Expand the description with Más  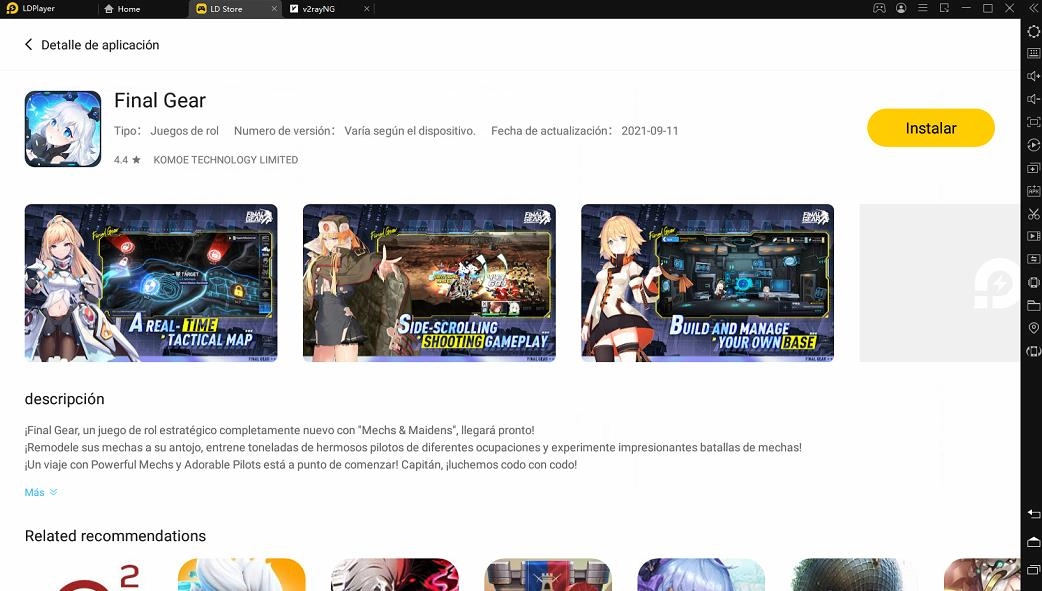pos(41,492)
